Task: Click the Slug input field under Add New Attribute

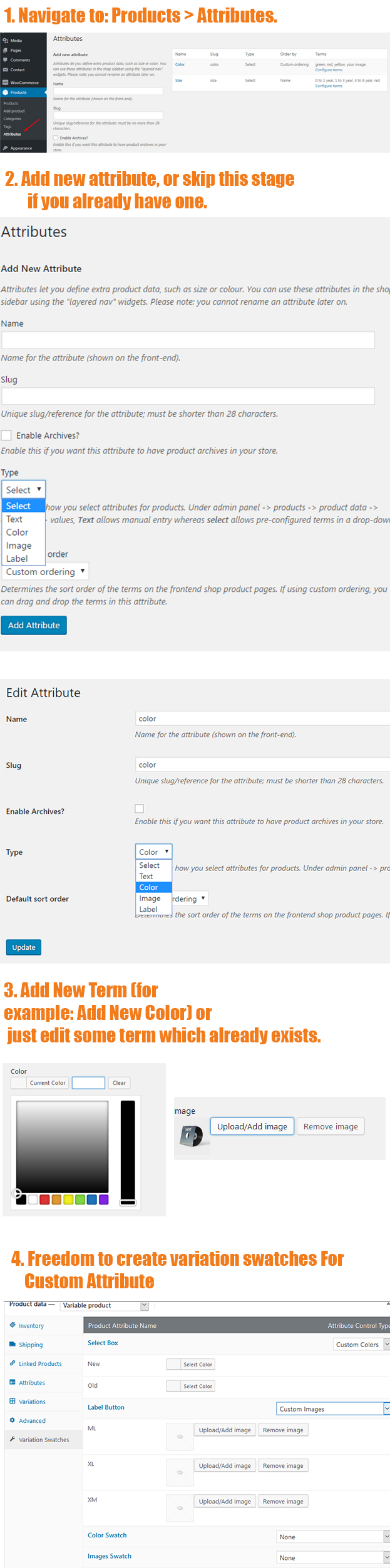Action: (188, 396)
